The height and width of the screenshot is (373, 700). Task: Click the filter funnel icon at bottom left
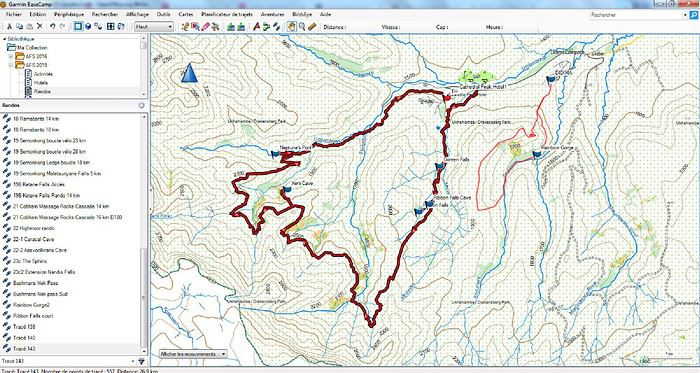tap(142, 361)
